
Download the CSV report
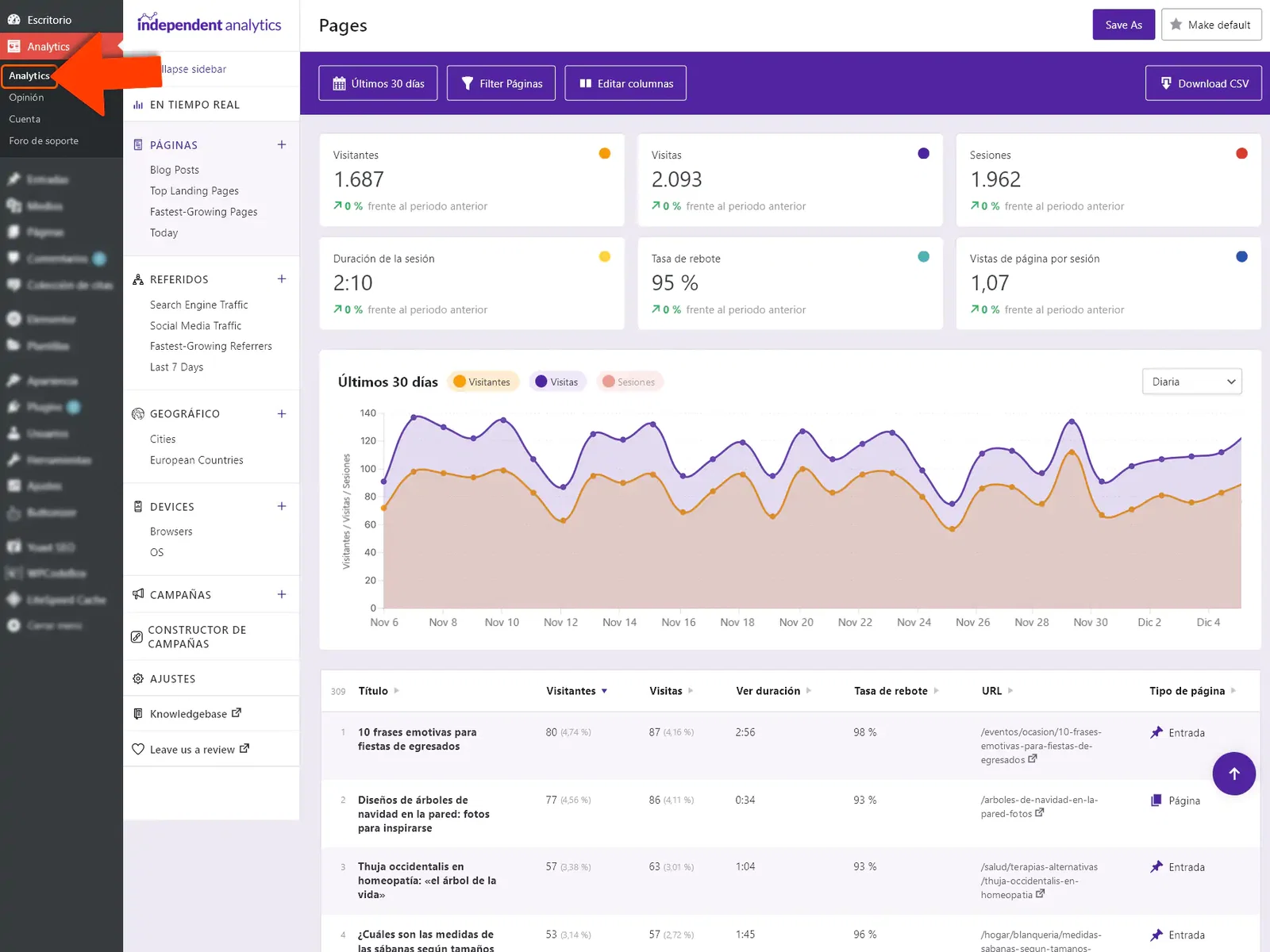1203,83
